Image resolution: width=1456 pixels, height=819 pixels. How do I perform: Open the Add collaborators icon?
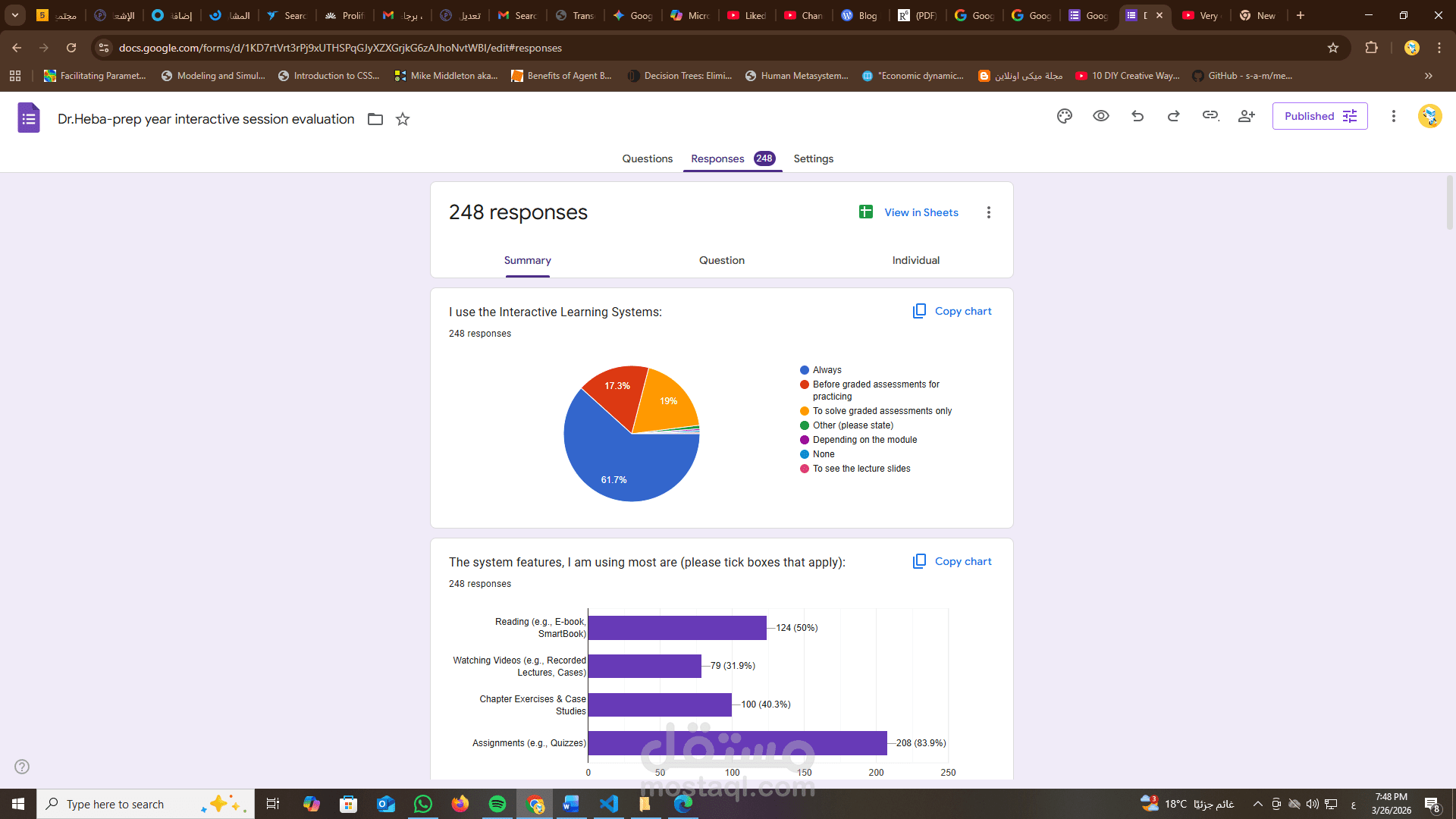[1247, 116]
